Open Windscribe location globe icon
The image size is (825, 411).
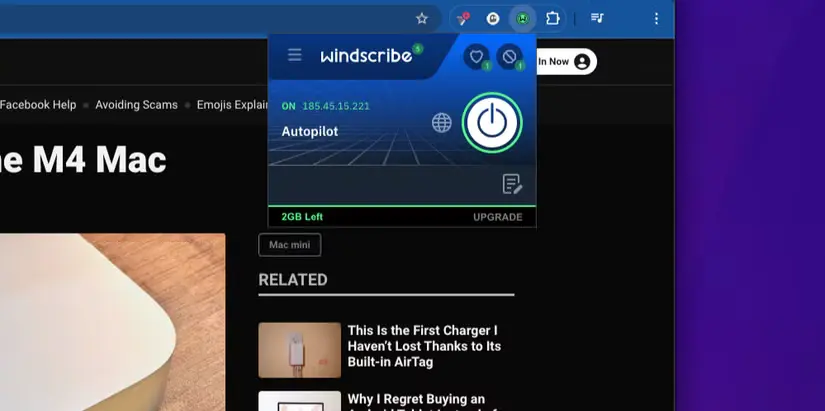[441, 123]
